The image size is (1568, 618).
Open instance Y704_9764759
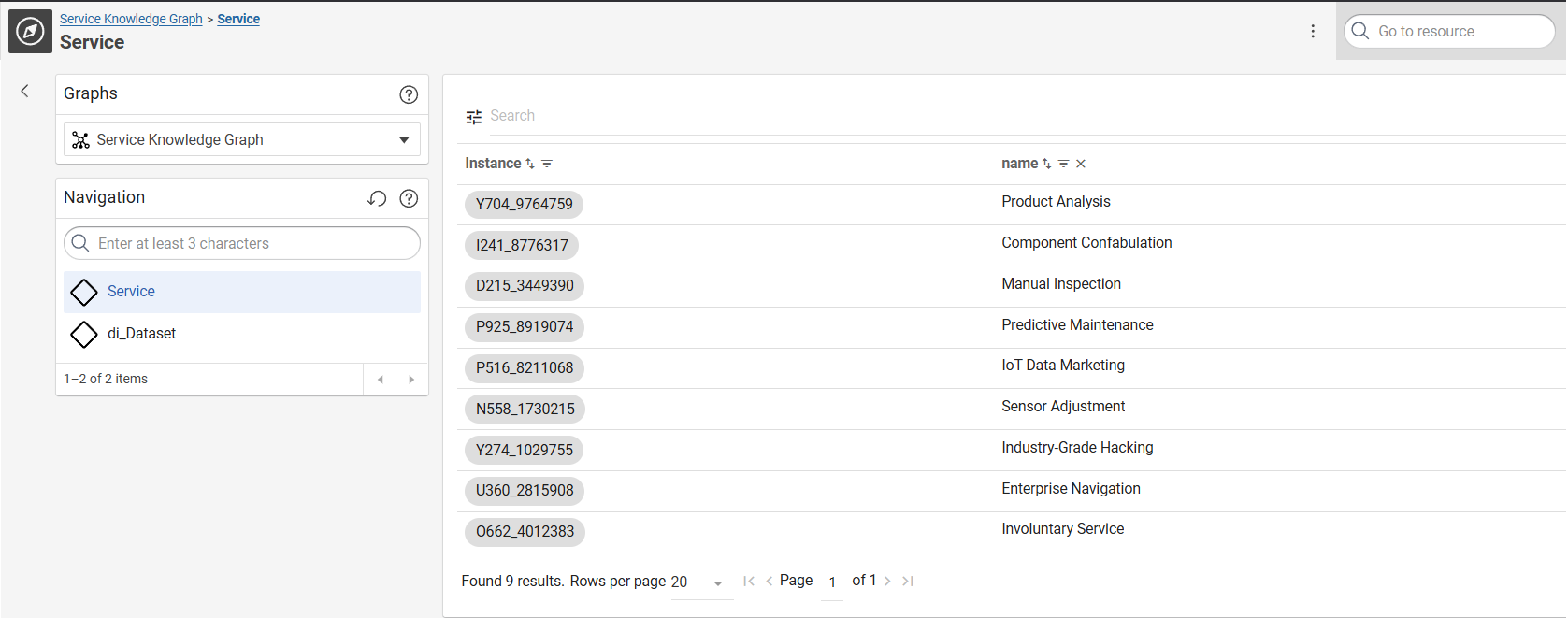point(524,205)
